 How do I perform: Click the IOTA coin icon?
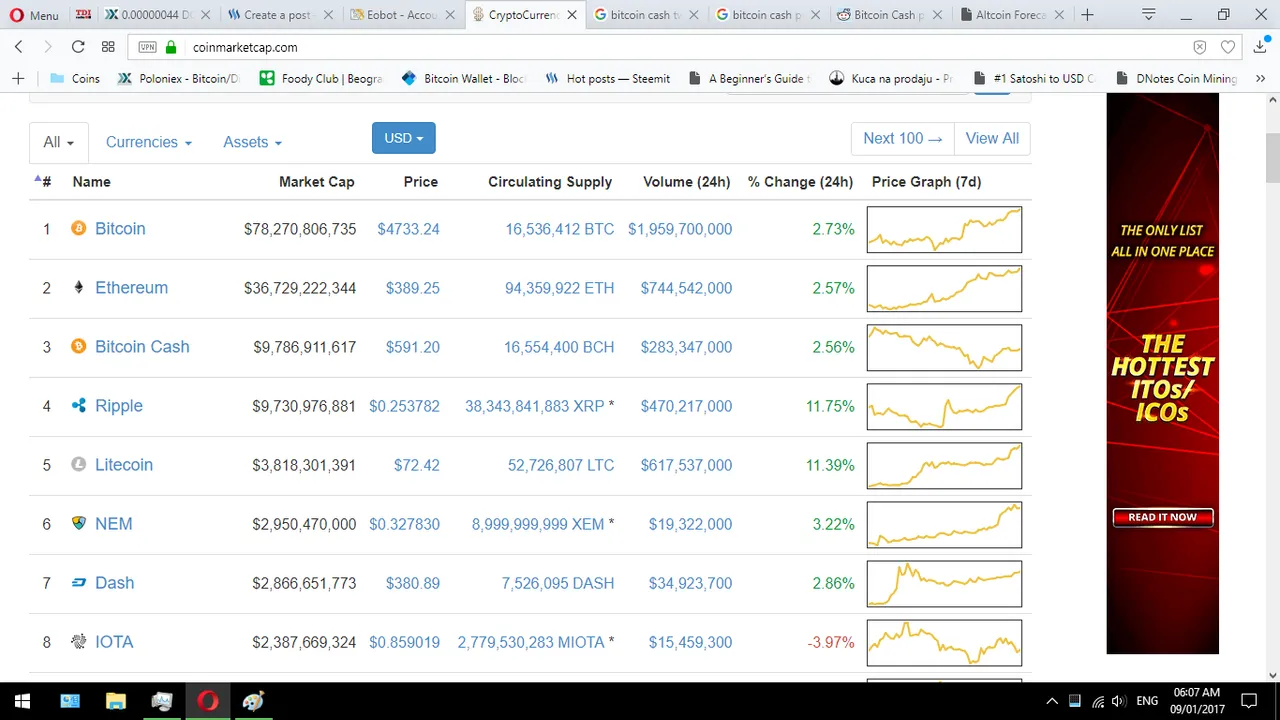point(79,642)
